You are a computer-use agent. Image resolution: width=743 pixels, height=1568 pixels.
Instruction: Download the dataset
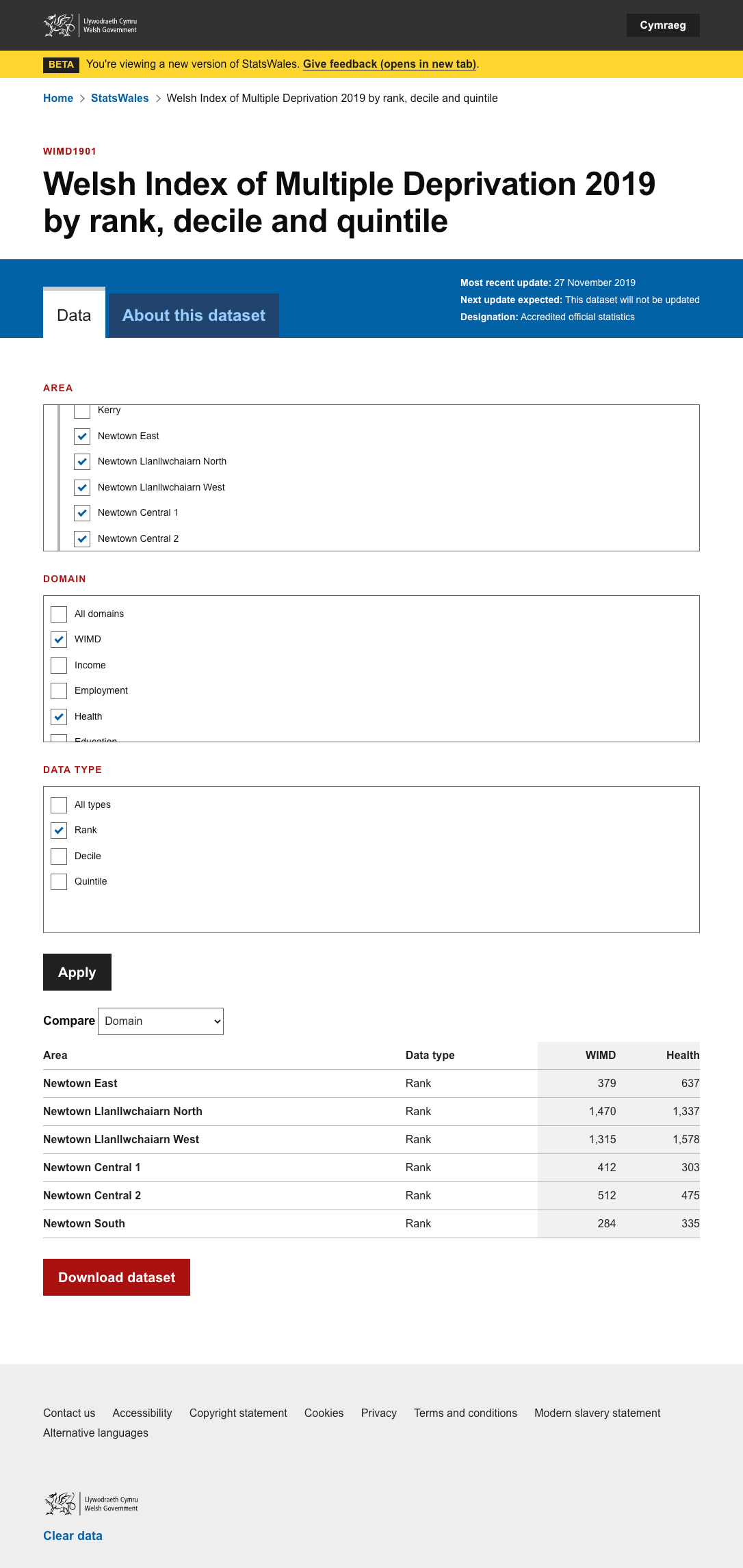click(x=116, y=1277)
